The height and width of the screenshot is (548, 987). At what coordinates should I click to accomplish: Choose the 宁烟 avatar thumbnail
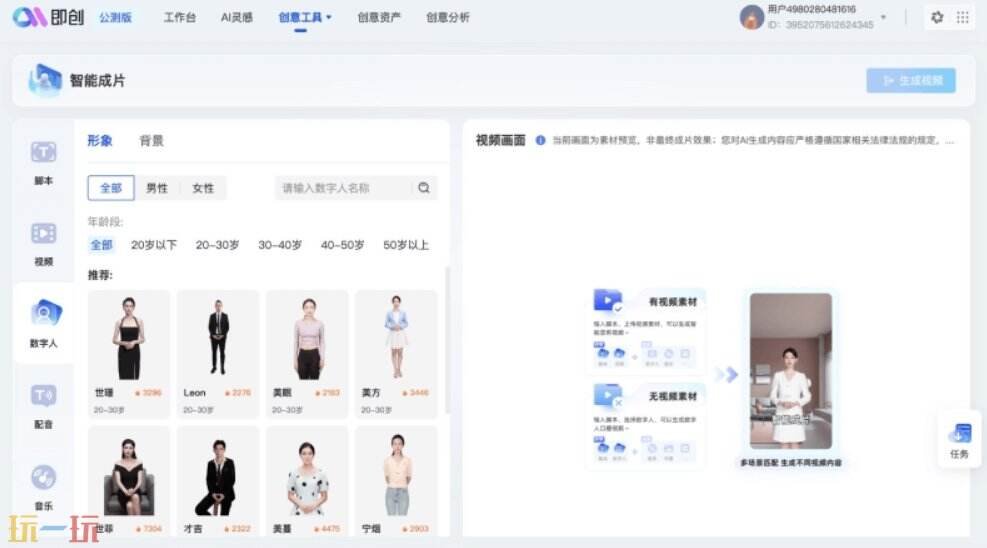coord(396,481)
